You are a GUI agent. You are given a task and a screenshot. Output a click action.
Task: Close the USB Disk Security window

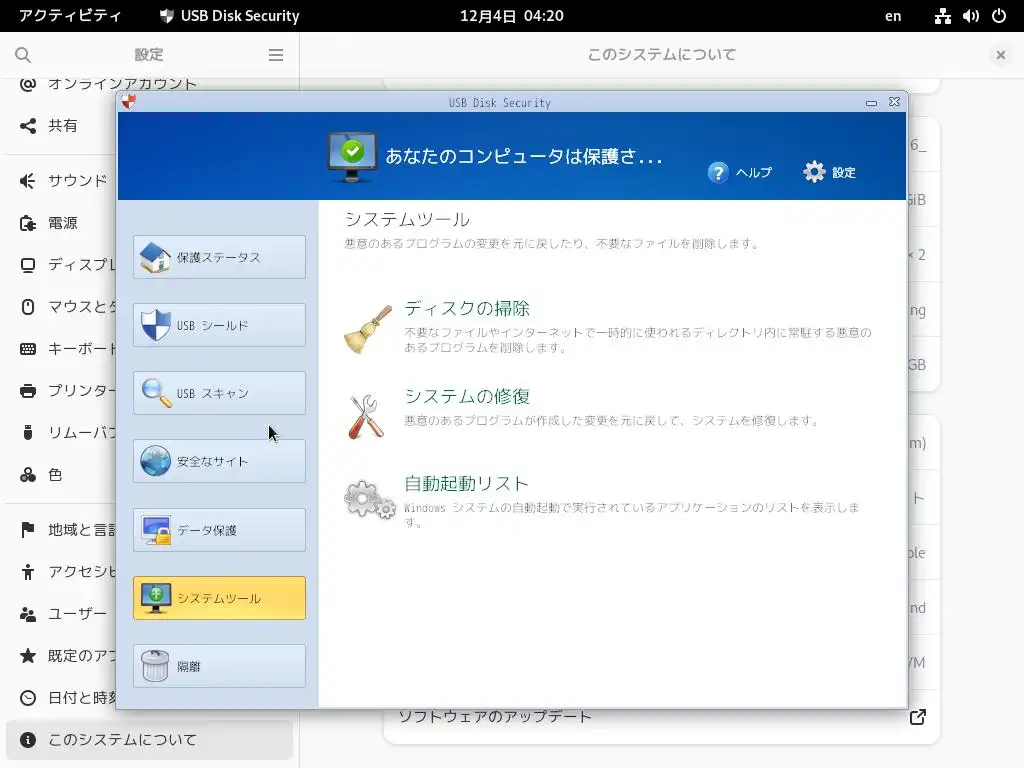[x=895, y=102]
